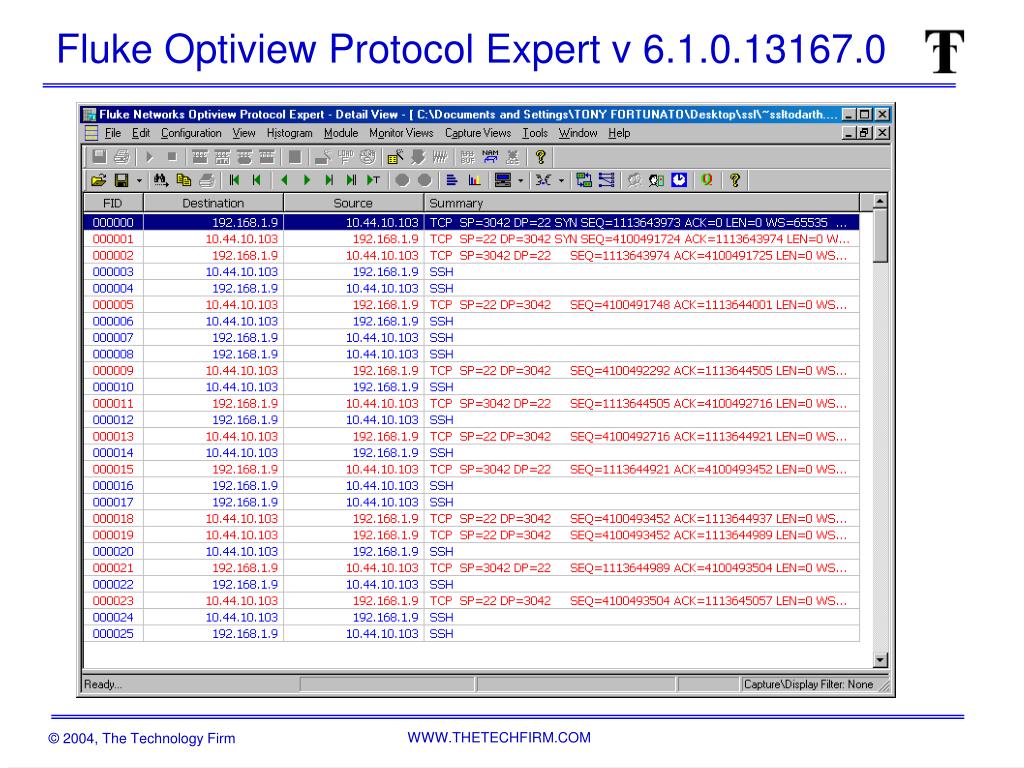This screenshot has height=768, width=1024.
Task: Click the binoculars find-frame icon
Action: 161,180
